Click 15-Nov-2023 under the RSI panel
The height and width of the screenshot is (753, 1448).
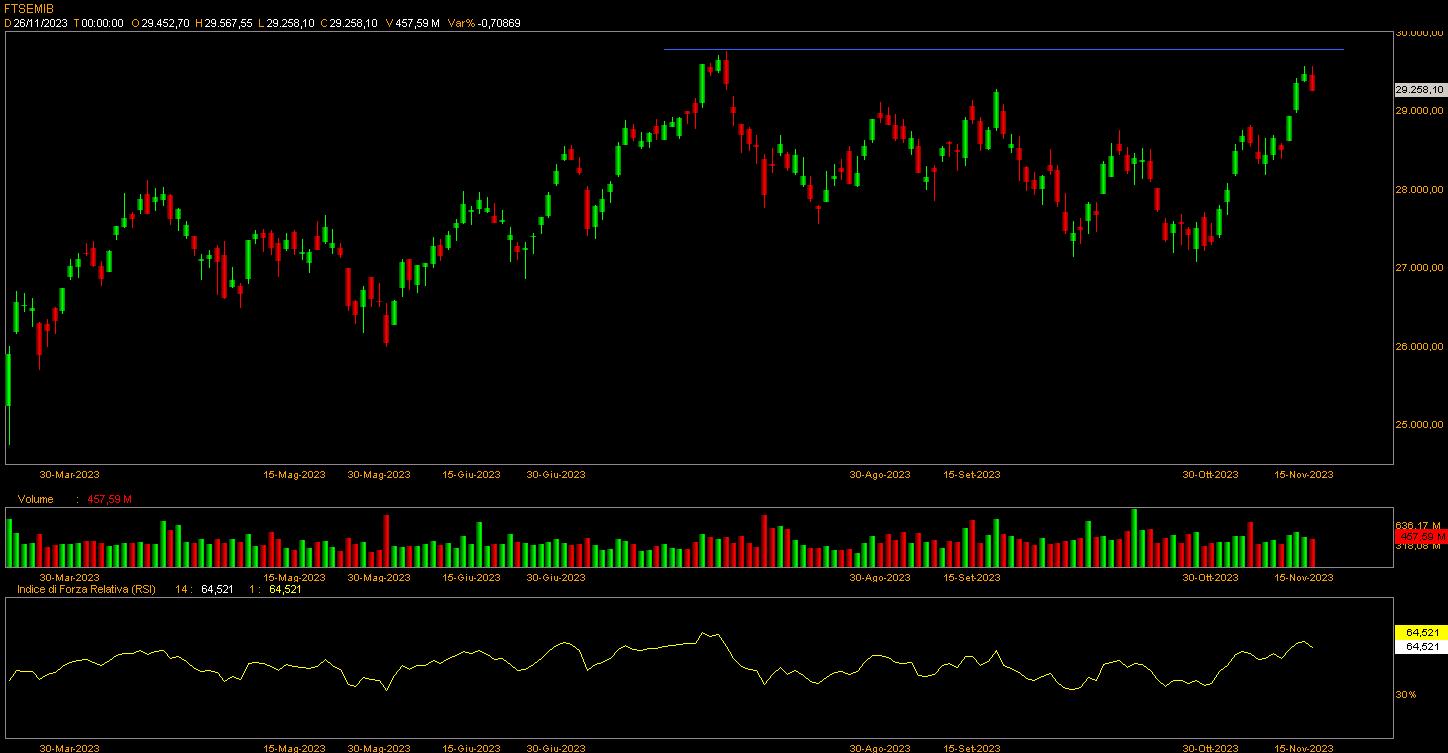[1302, 748]
